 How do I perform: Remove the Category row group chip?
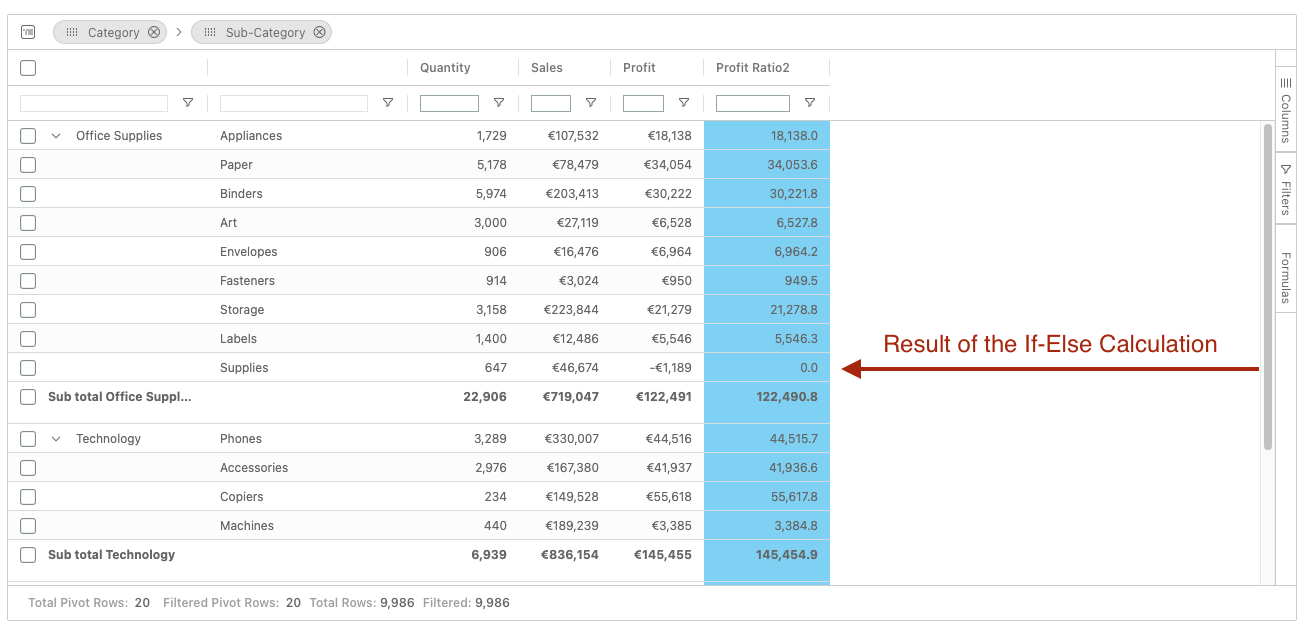pyautogui.click(x=154, y=32)
